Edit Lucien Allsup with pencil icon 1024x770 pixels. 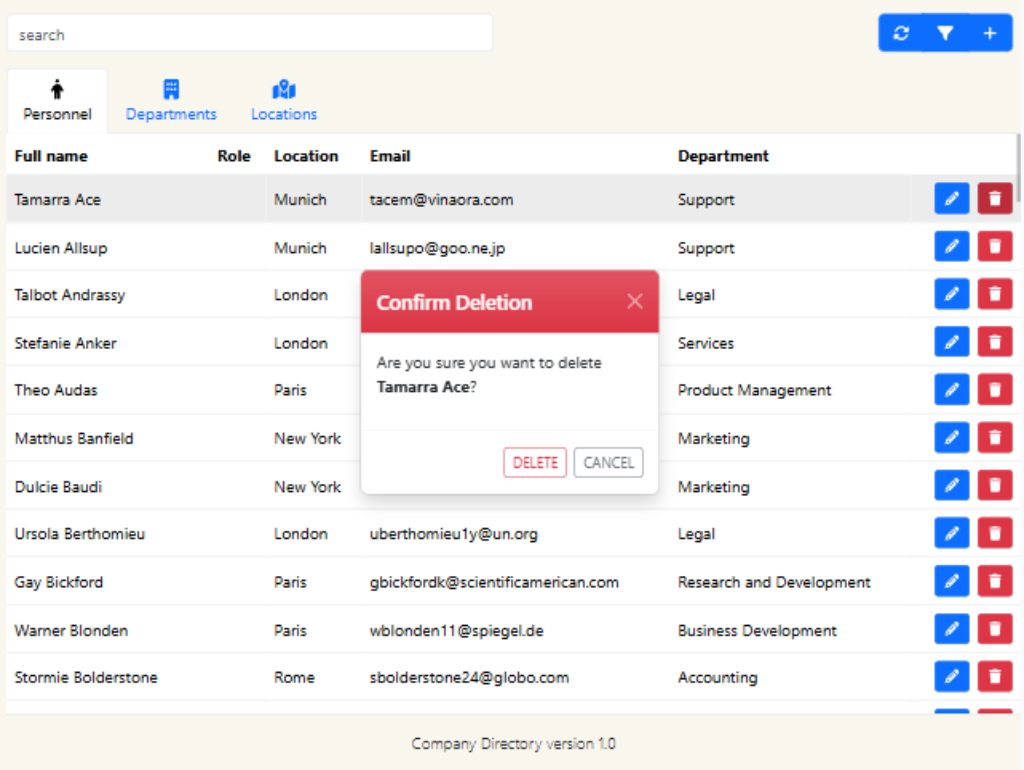click(x=952, y=247)
